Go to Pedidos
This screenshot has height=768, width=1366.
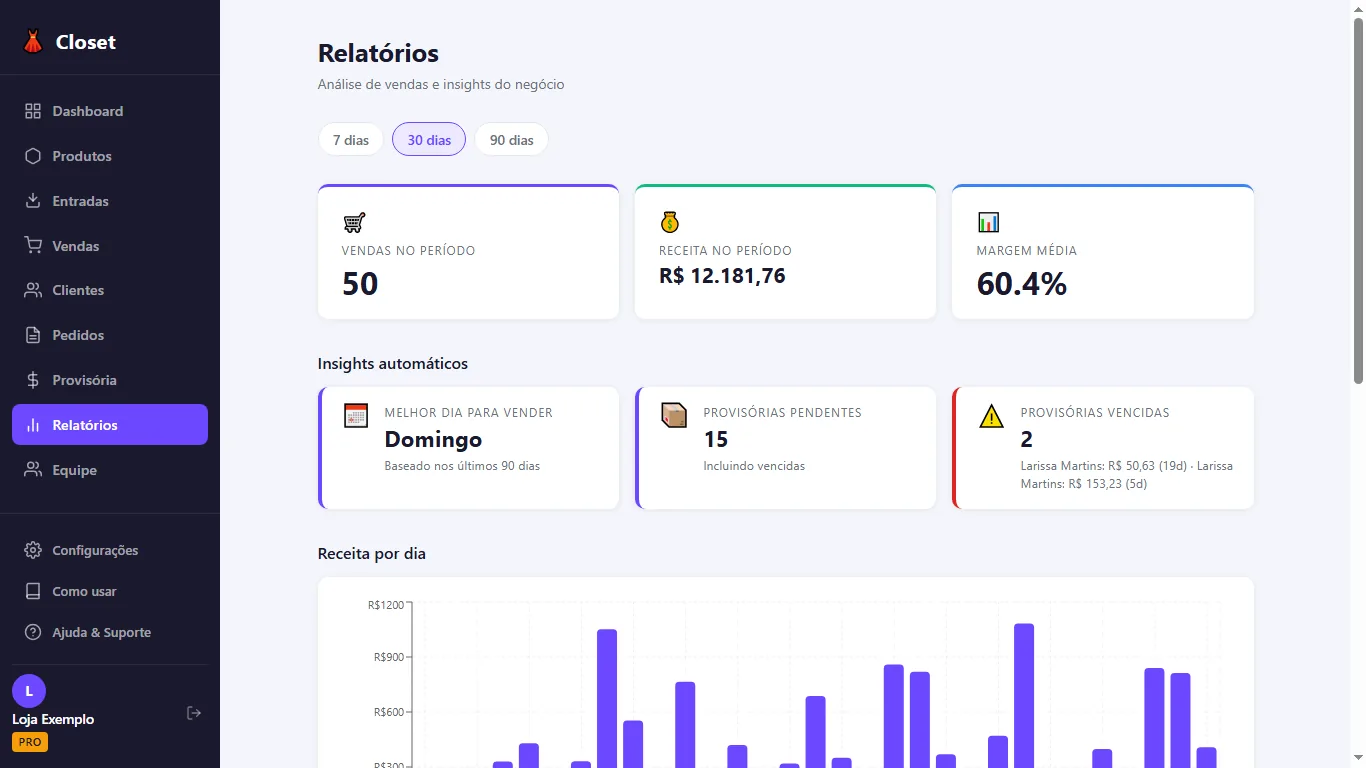click(110, 335)
